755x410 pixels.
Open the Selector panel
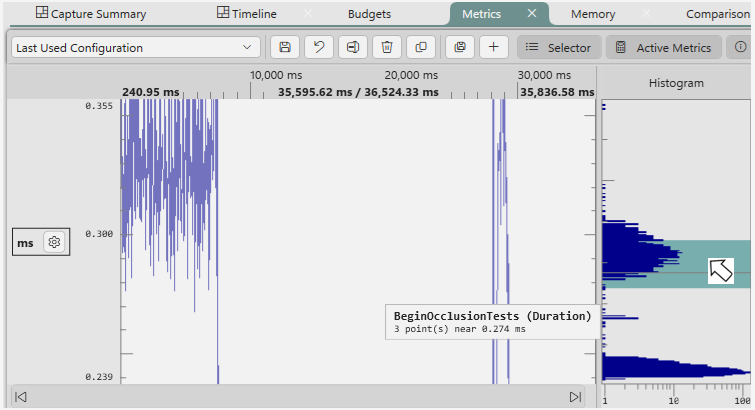tap(559, 47)
